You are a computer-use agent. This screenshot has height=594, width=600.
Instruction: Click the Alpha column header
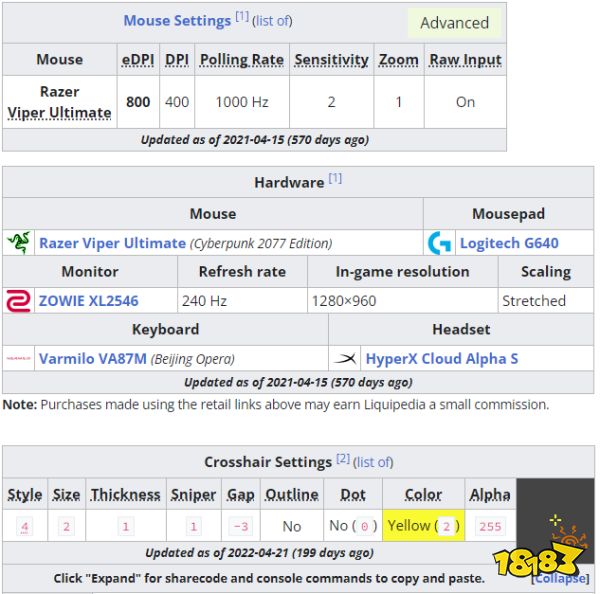pyautogui.click(x=490, y=495)
